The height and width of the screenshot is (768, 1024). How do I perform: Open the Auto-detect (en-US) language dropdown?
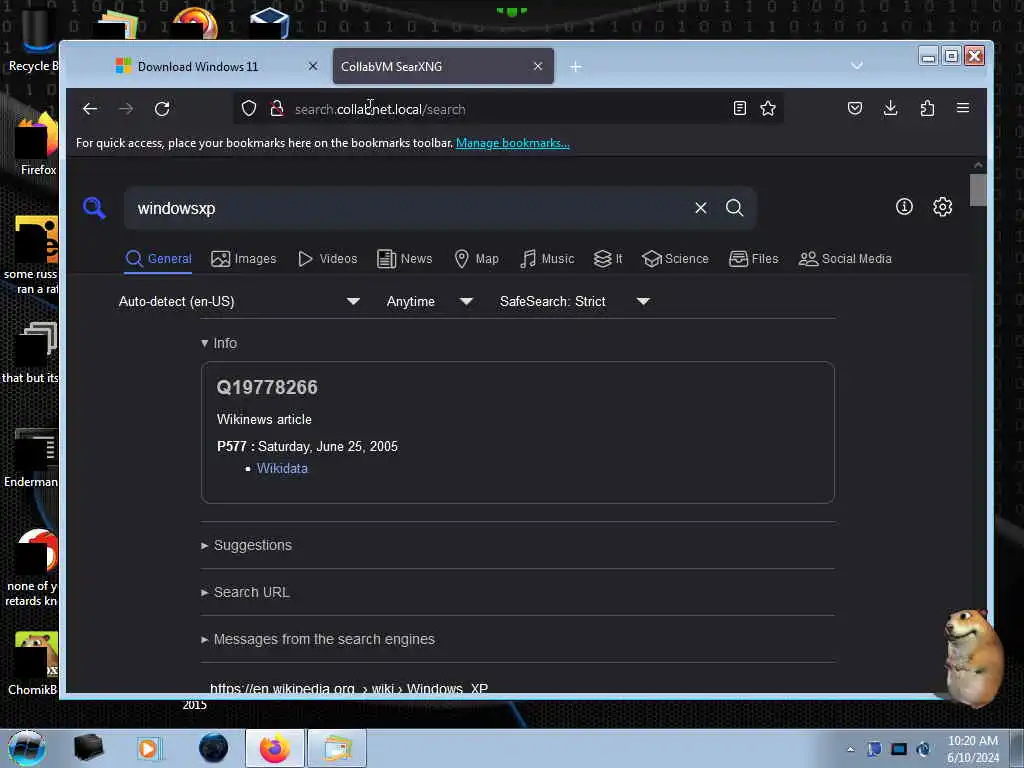coord(239,302)
